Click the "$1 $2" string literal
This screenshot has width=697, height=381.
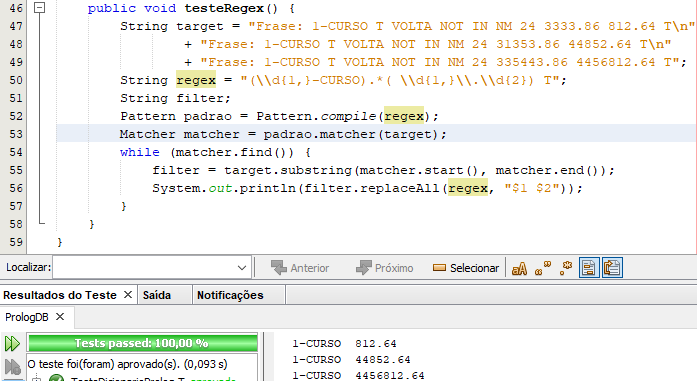point(532,188)
